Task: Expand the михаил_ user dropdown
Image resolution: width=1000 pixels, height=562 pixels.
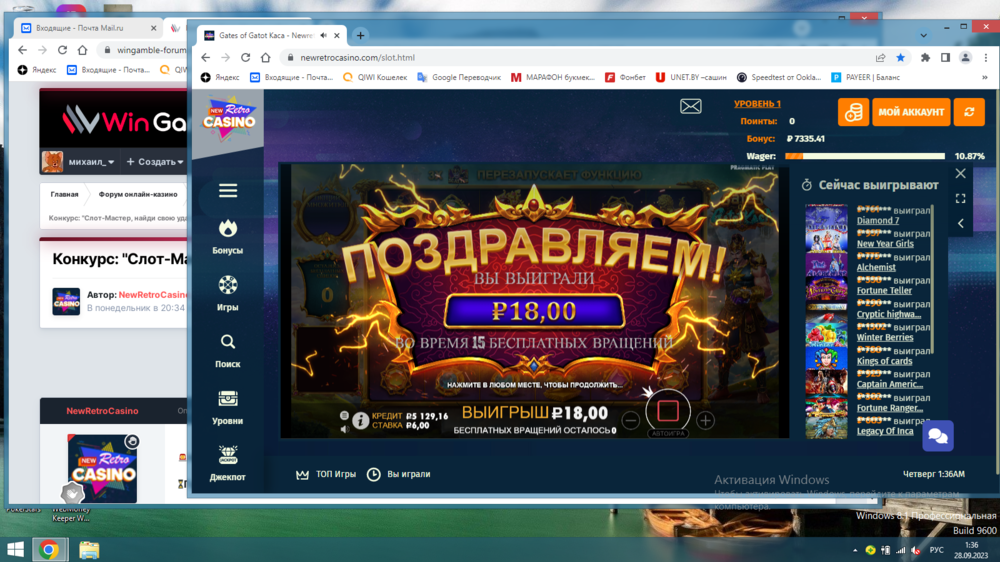Action: pos(90,162)
